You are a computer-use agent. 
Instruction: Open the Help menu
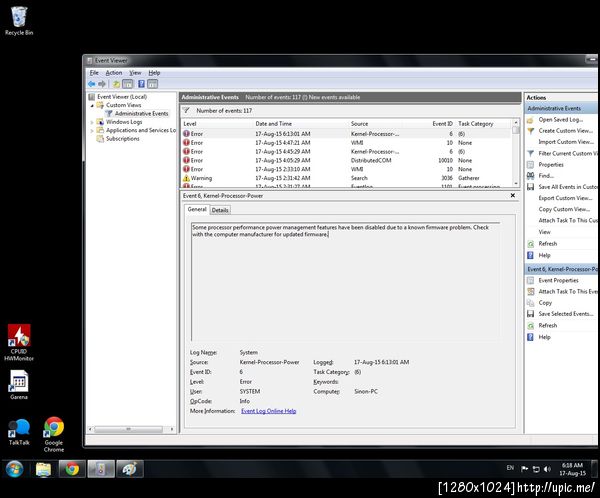click(x=154, y=73)
